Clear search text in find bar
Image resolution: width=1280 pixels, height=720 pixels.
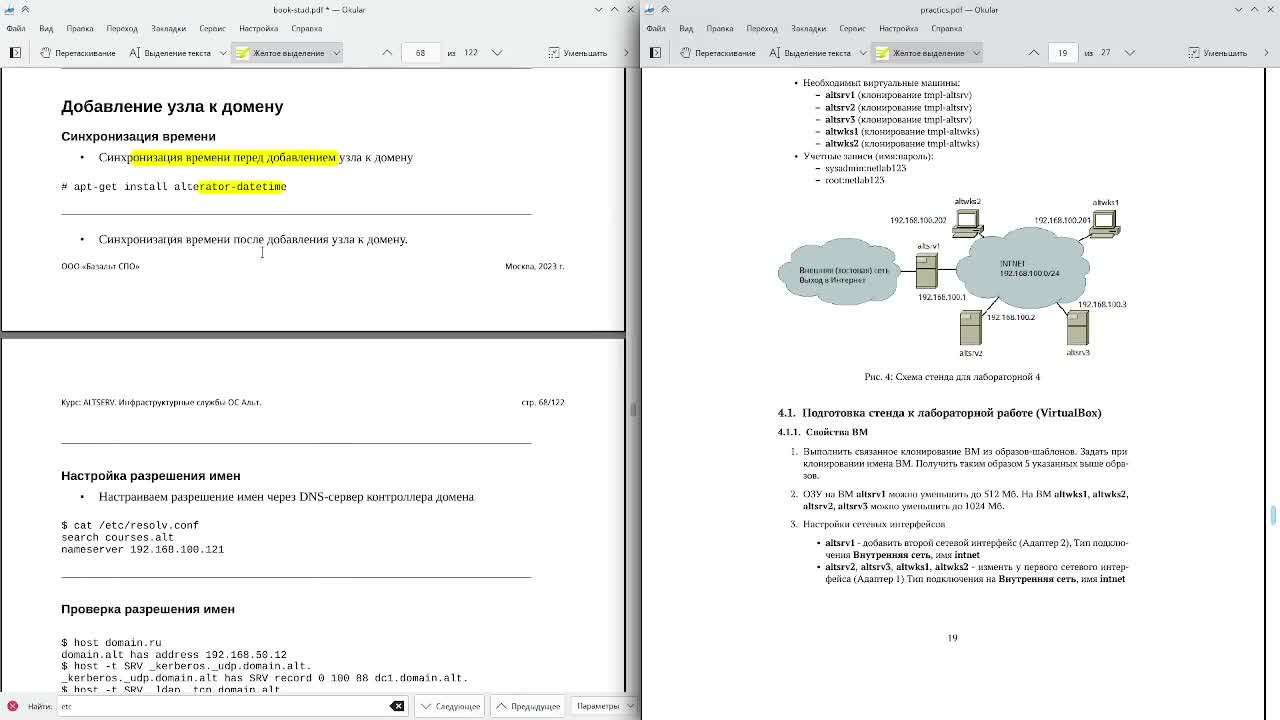tap(397, 706)
